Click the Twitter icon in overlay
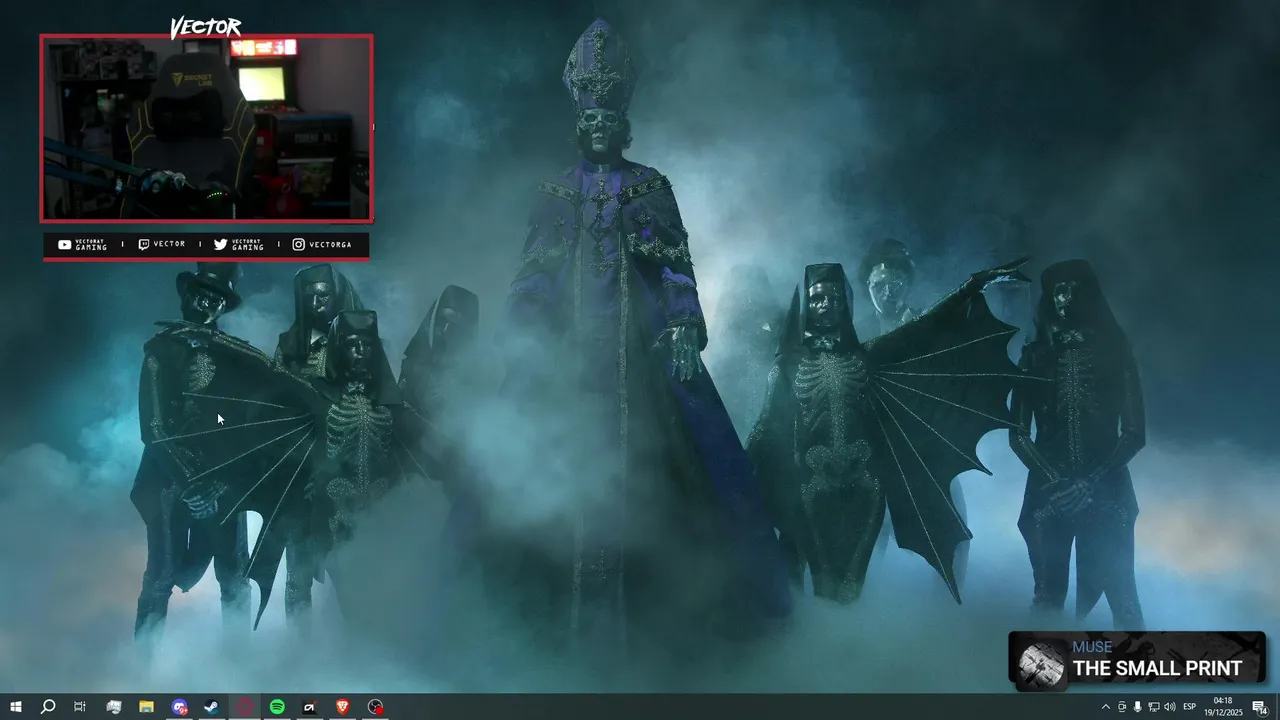The height and width of the screenshot is (720, 1280). pyautogui.click(x=220, y=244)
